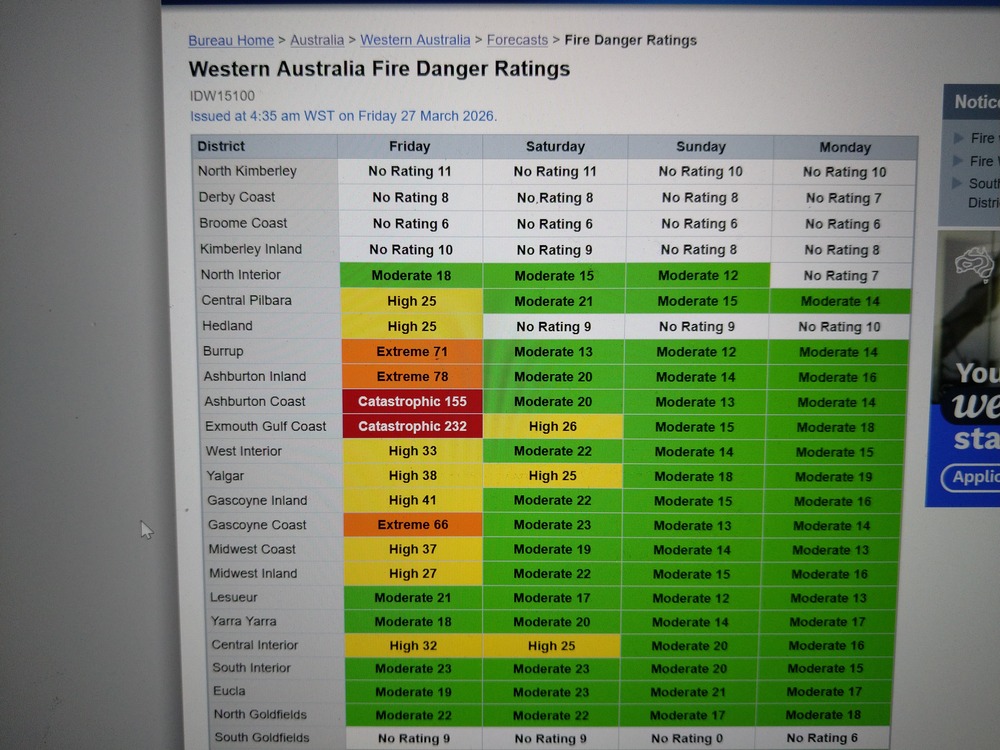Open the first Fire link in Notices
The image size is (1000, 750).
[x=983, y=138]
